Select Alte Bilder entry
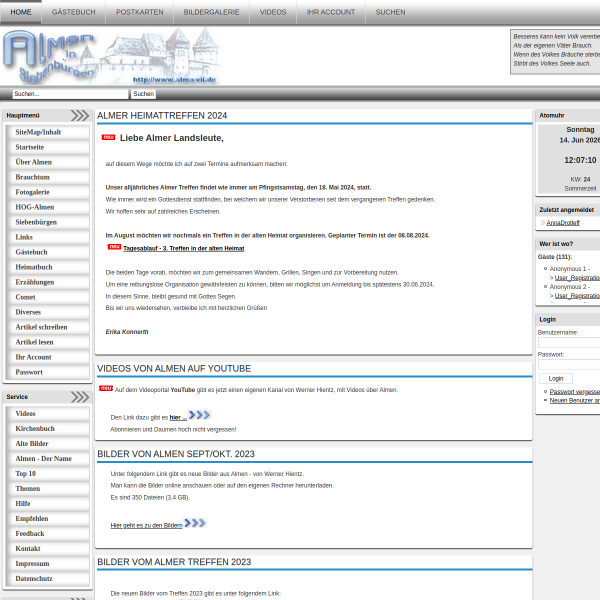 pos(48,443)
